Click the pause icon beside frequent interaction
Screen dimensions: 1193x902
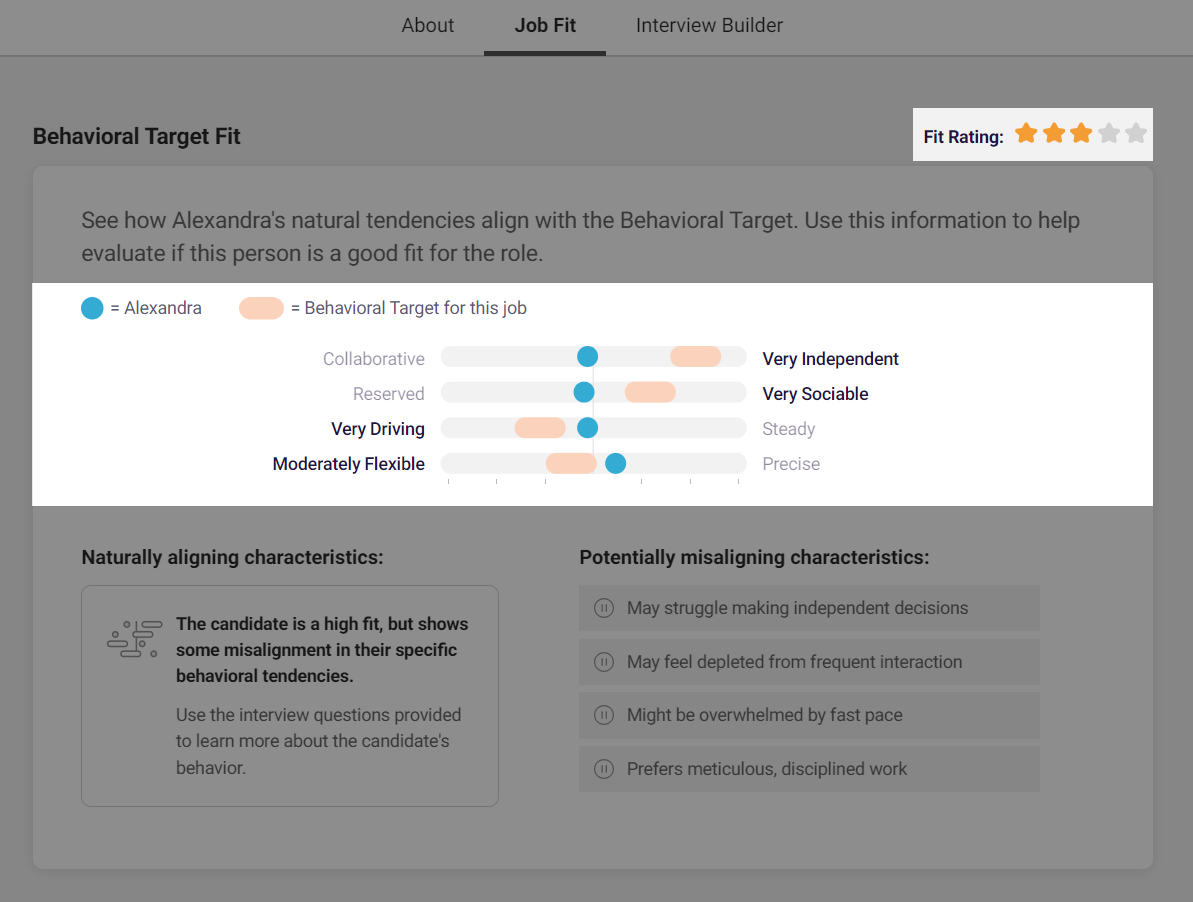pyautogui.click(x=604, y=662)
